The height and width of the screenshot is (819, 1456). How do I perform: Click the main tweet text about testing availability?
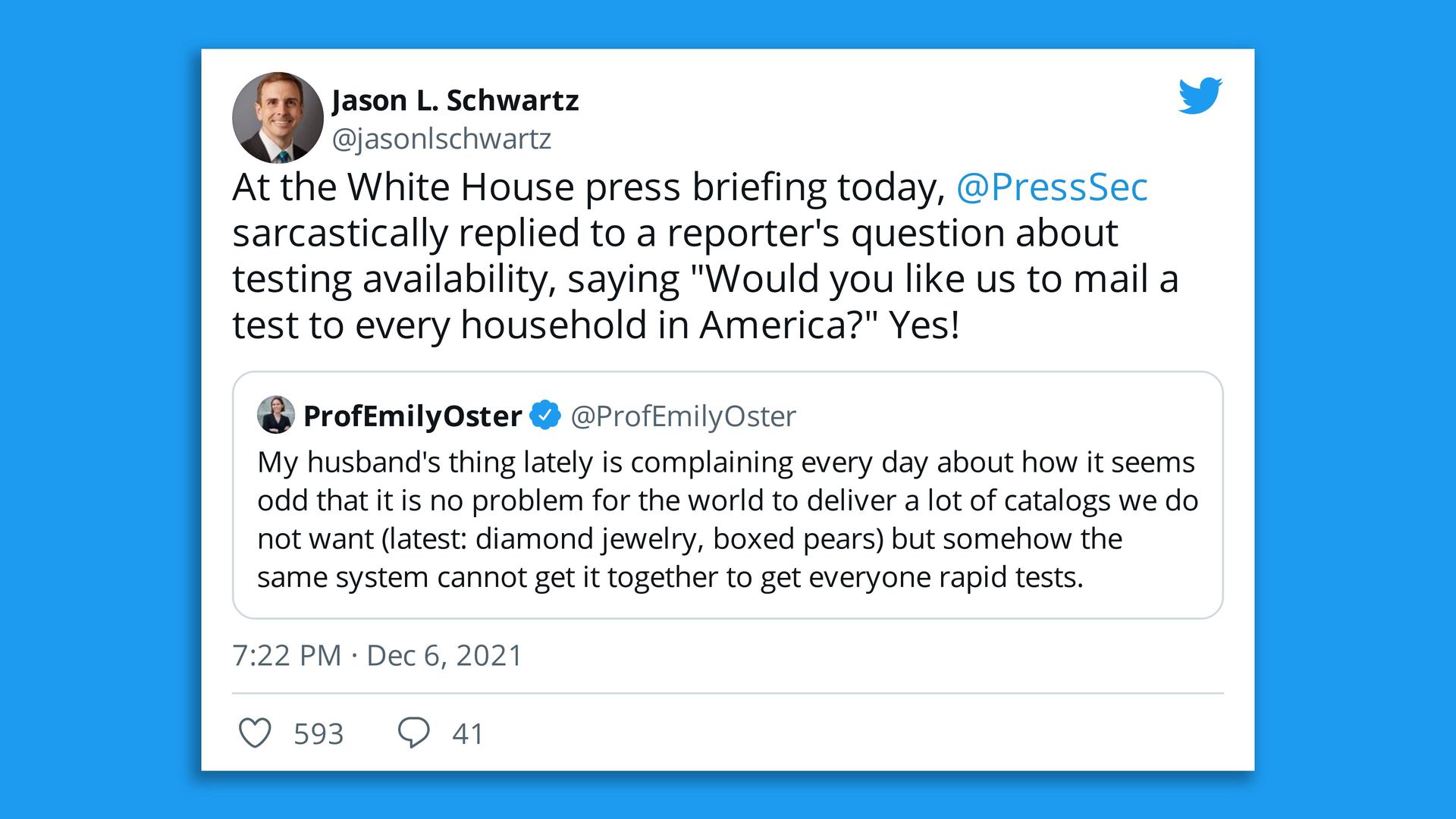pyautogui.click(x=675, y=256)
